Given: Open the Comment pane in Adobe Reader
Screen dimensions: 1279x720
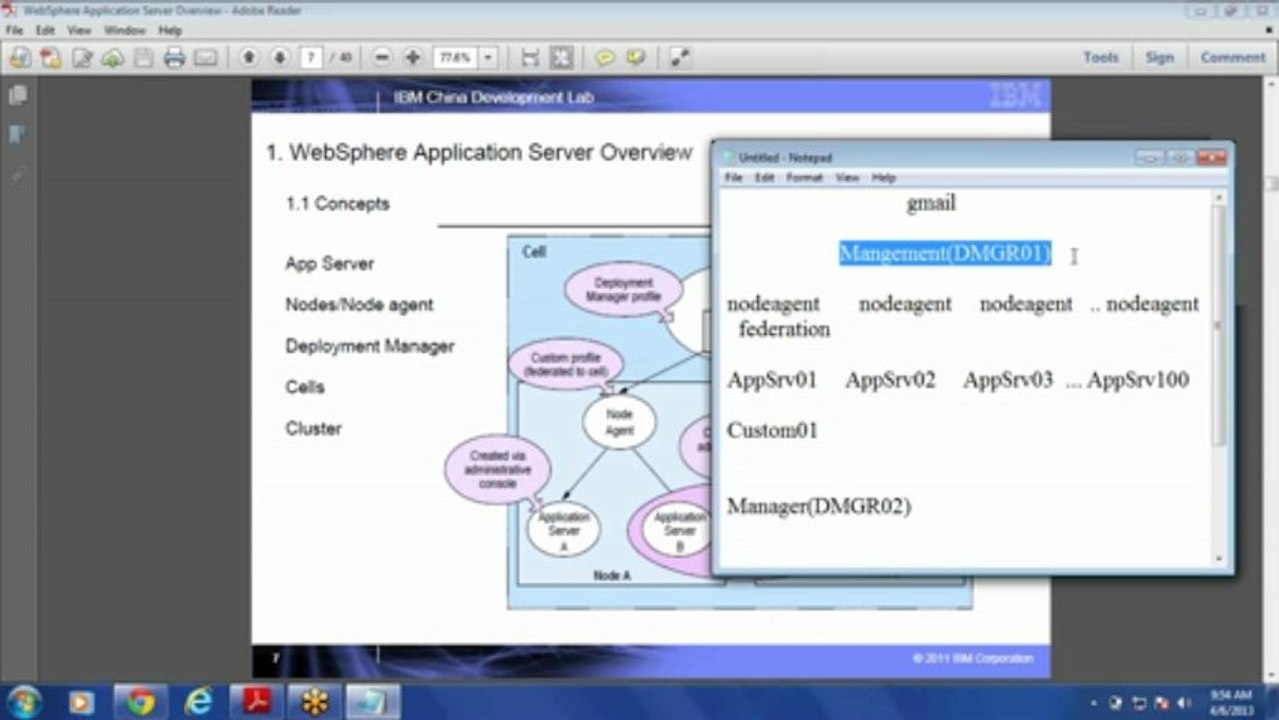Looking at the screenshot, I should [1233, 58].
